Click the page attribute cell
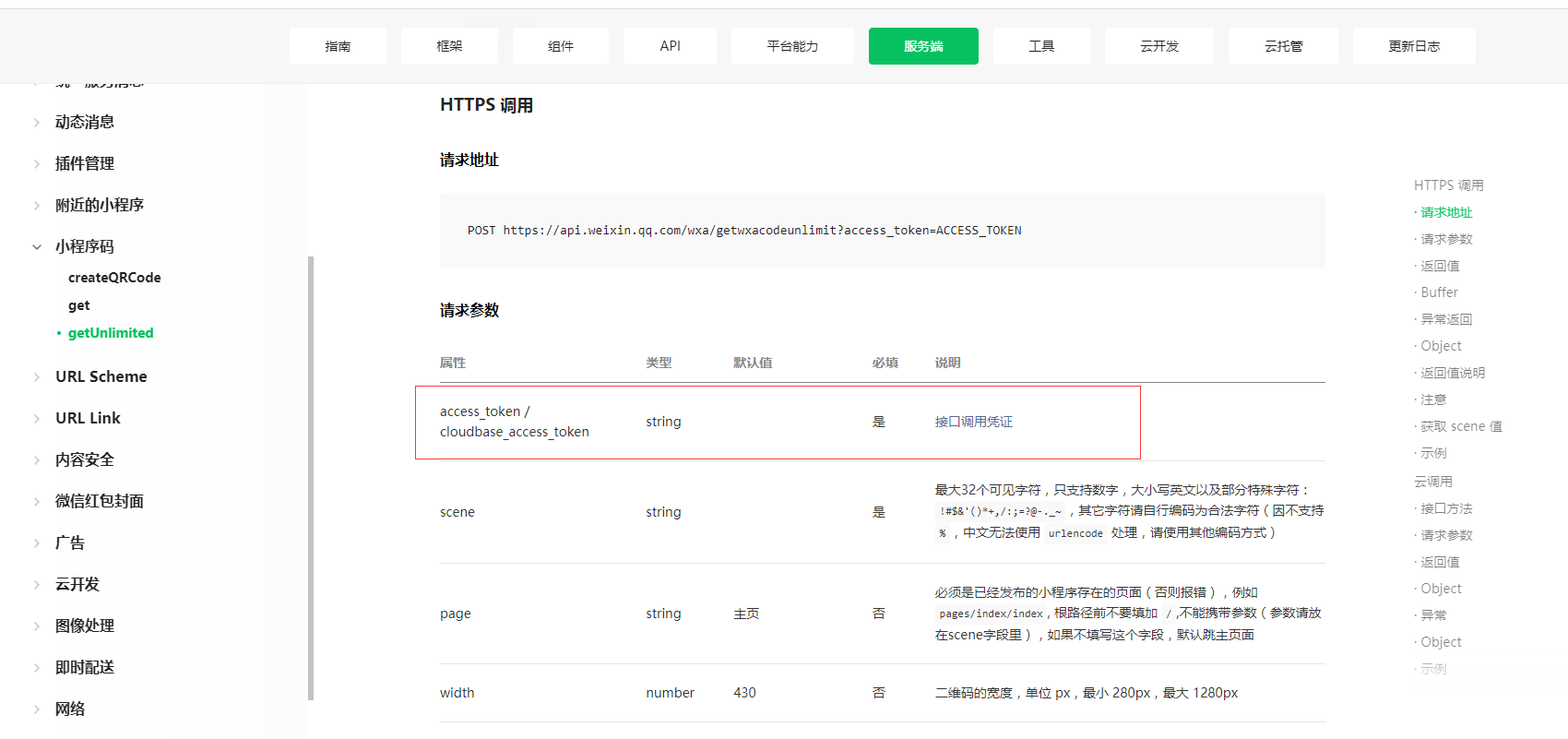The width and height of the screenshot is (1568, 739). tap(456, 614)
